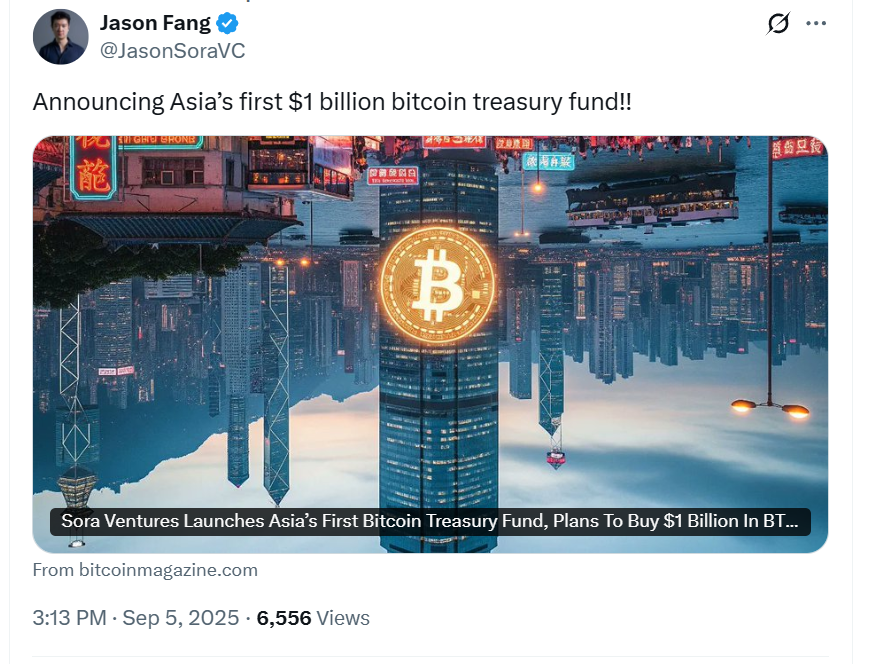Click the teal neon sign near image top
The image size is (872, 664).
(547, 161)
